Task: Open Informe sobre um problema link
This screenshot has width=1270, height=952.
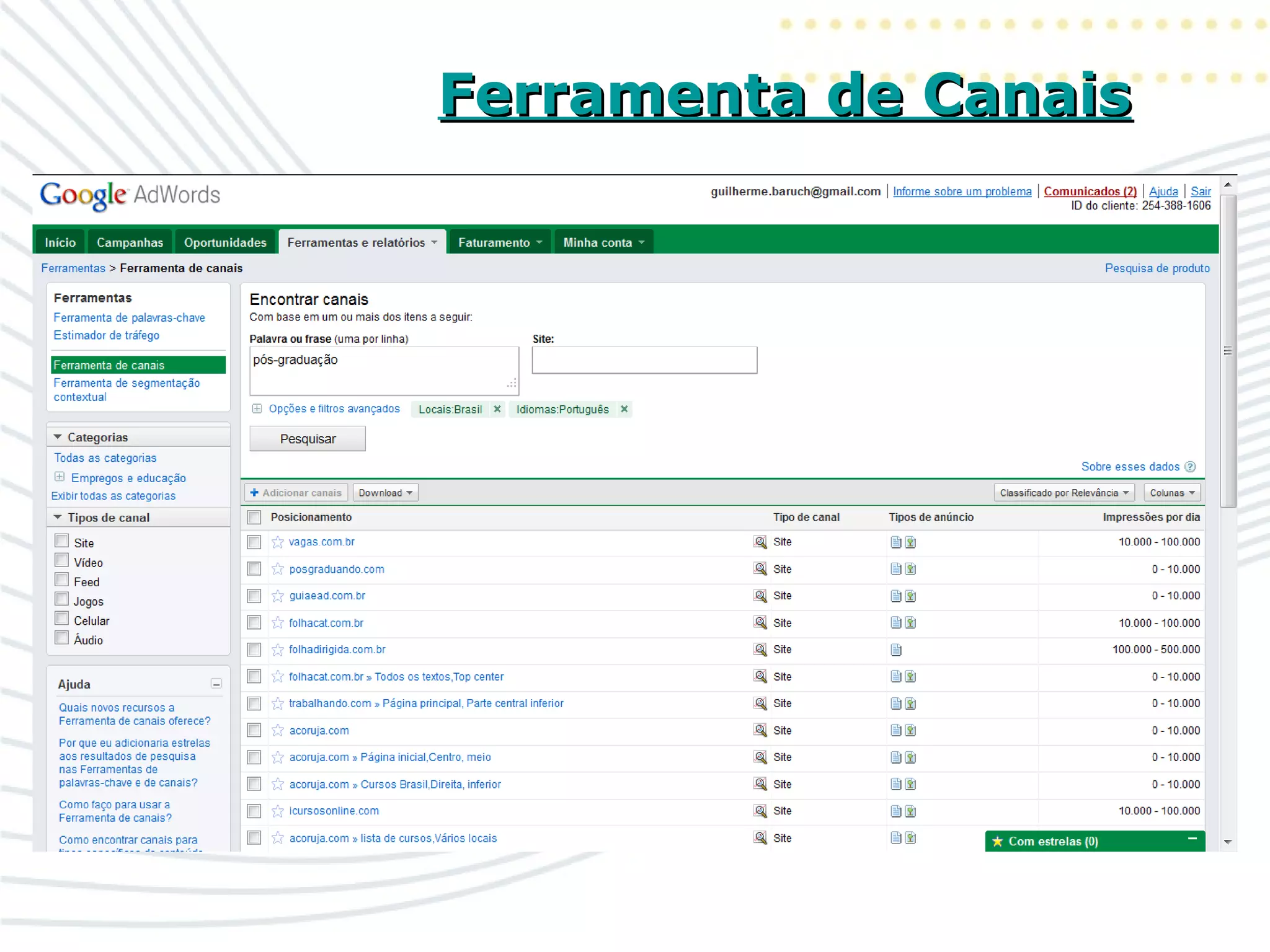Action: [x=962, y=192]
